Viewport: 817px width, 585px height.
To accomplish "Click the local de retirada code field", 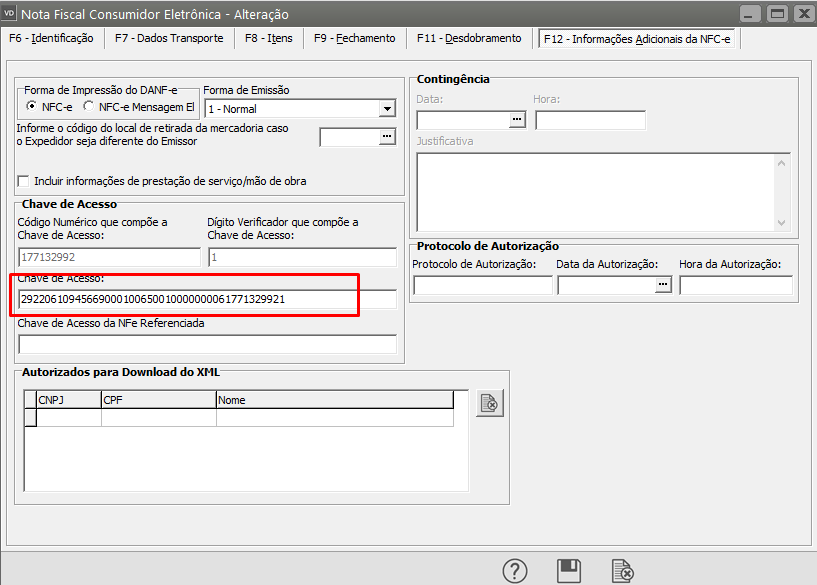I will (350, 136).
